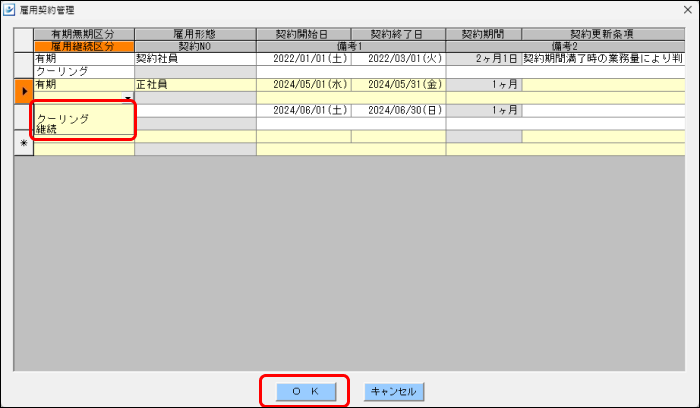Click start date 2024/05/01(水)

pyautogui.click(x=304, y=84)
